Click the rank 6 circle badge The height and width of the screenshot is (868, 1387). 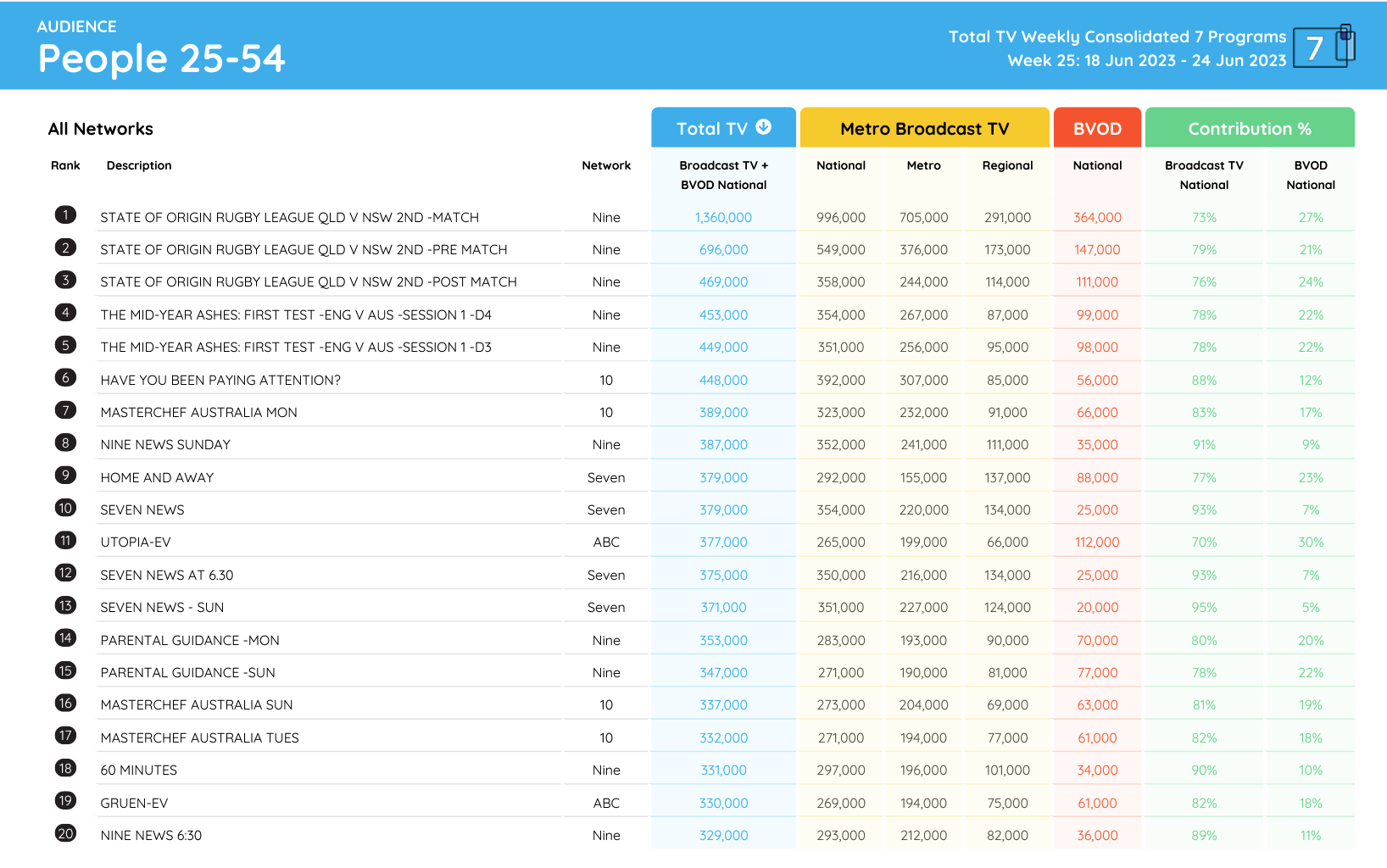point(65,378)
